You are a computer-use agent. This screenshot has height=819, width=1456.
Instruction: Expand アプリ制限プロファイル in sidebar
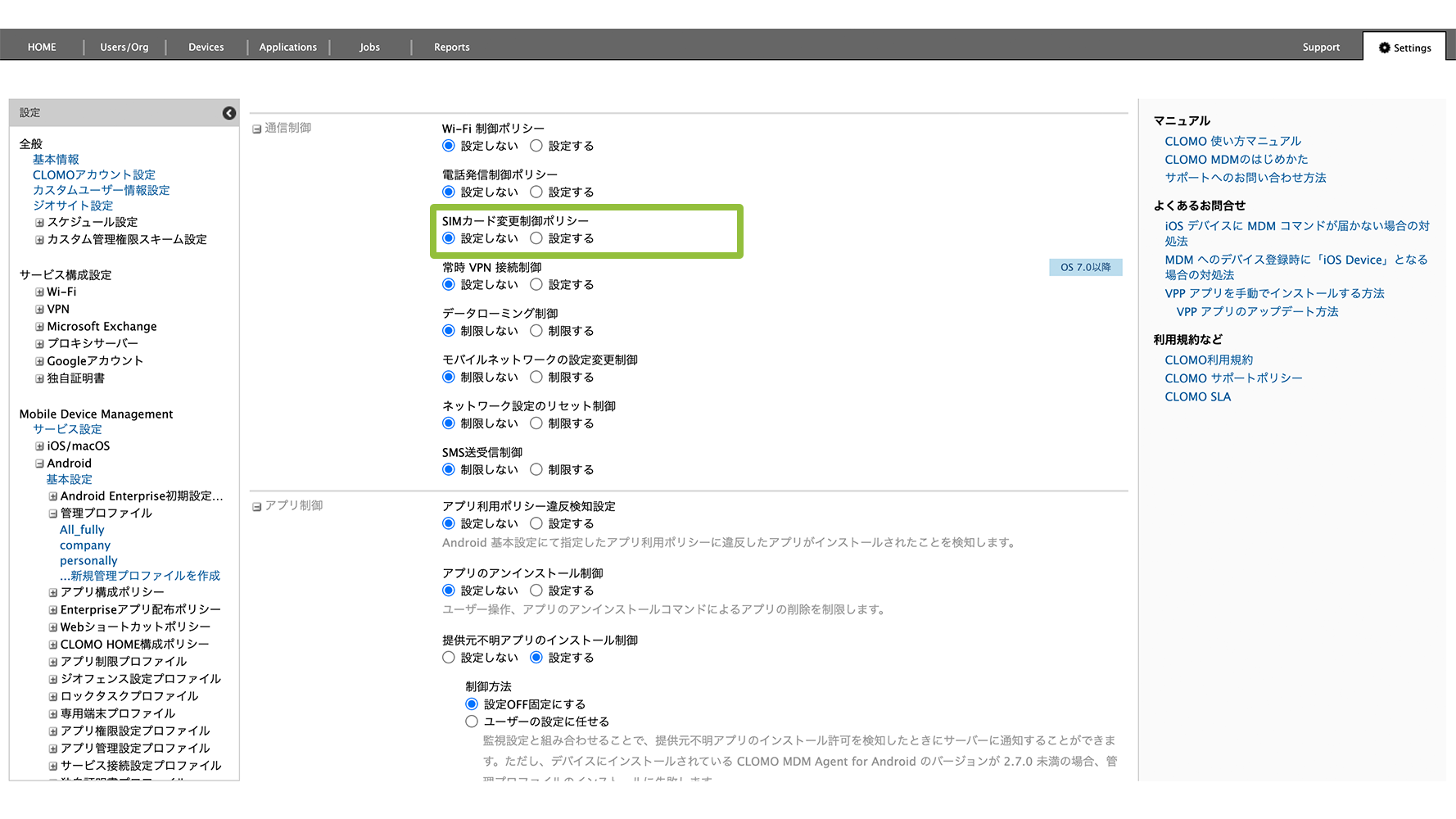[x=52, y=662]
